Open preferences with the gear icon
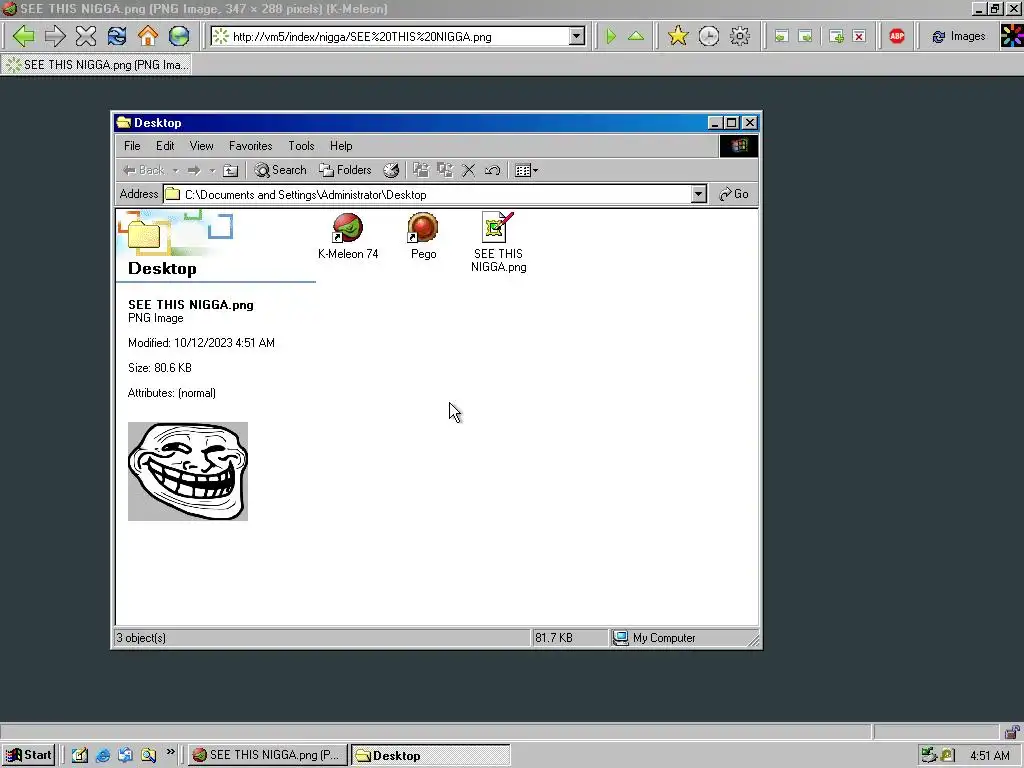Screen dimensions: 1024x768 click(x=739, y=36)
